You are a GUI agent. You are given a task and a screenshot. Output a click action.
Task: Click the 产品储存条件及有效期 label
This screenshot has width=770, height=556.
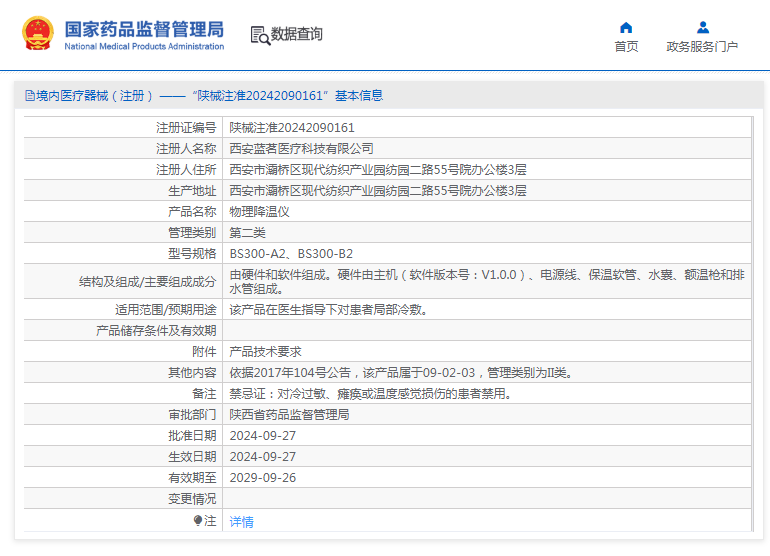(x=156, y=331)
